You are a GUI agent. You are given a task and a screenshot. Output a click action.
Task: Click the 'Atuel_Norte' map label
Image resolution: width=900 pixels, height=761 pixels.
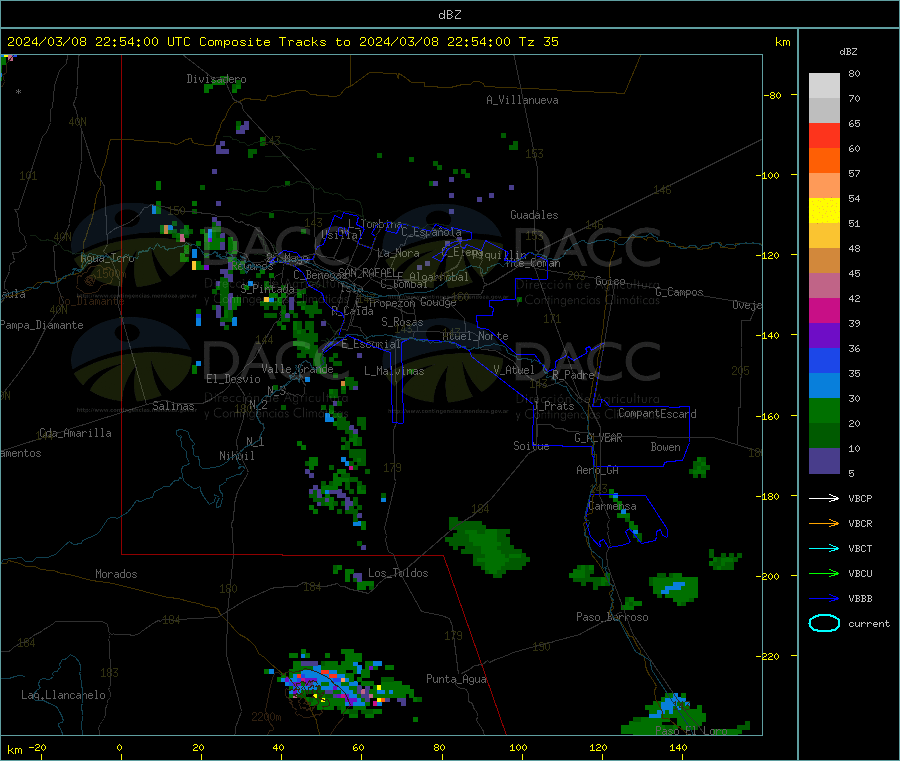475,336
